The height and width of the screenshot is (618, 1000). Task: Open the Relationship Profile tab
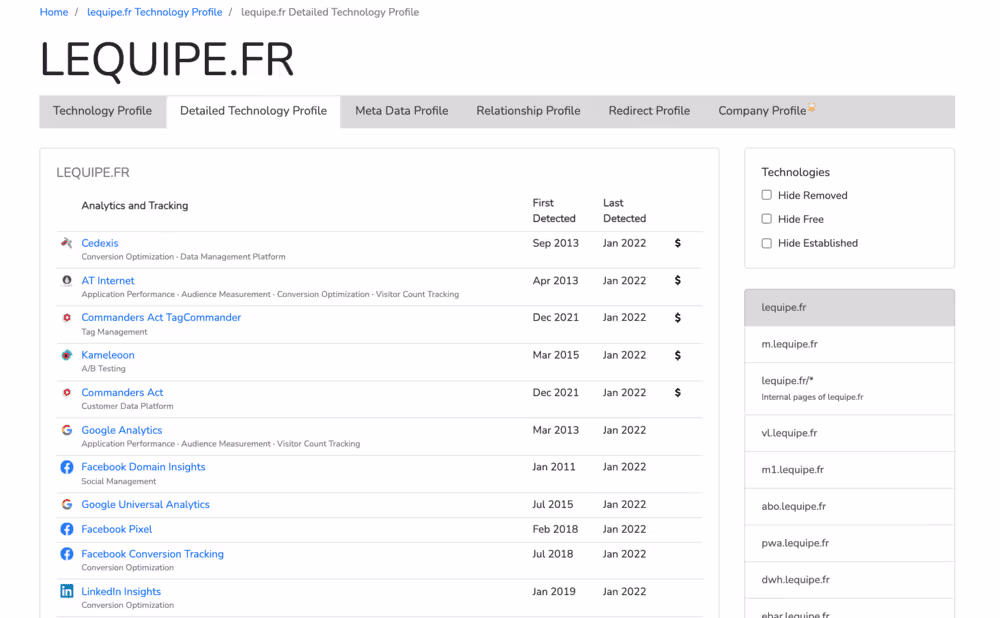click(x=528, y=111)
